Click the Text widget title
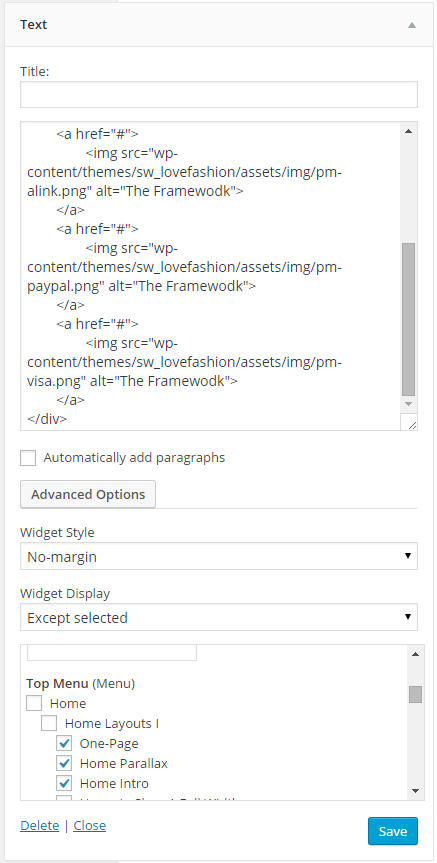437x863 pixels. coord(34,25)
